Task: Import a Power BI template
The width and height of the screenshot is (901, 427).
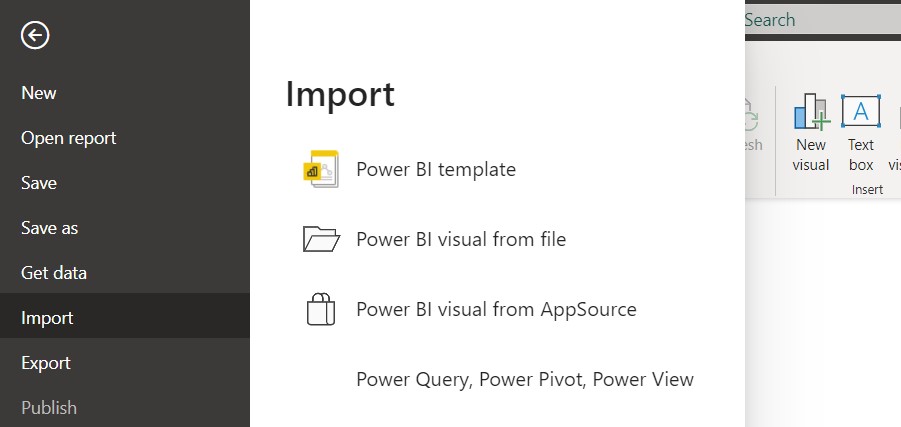Action: click(x=436, y=170)
